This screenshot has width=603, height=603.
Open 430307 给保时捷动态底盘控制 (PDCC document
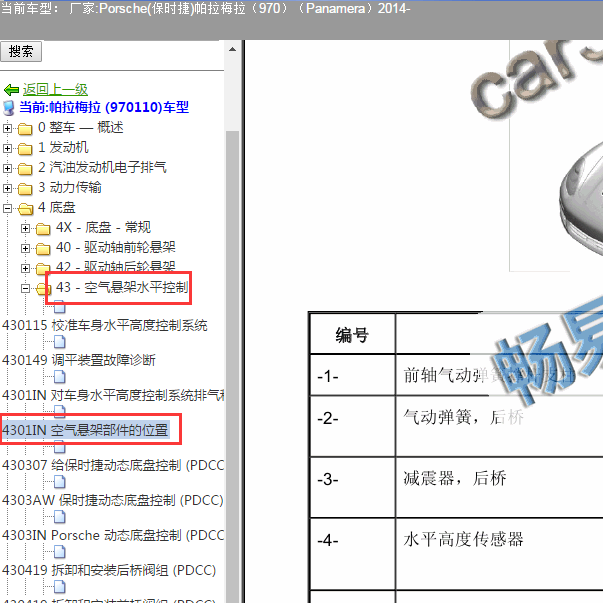click(x=113, y=465)
